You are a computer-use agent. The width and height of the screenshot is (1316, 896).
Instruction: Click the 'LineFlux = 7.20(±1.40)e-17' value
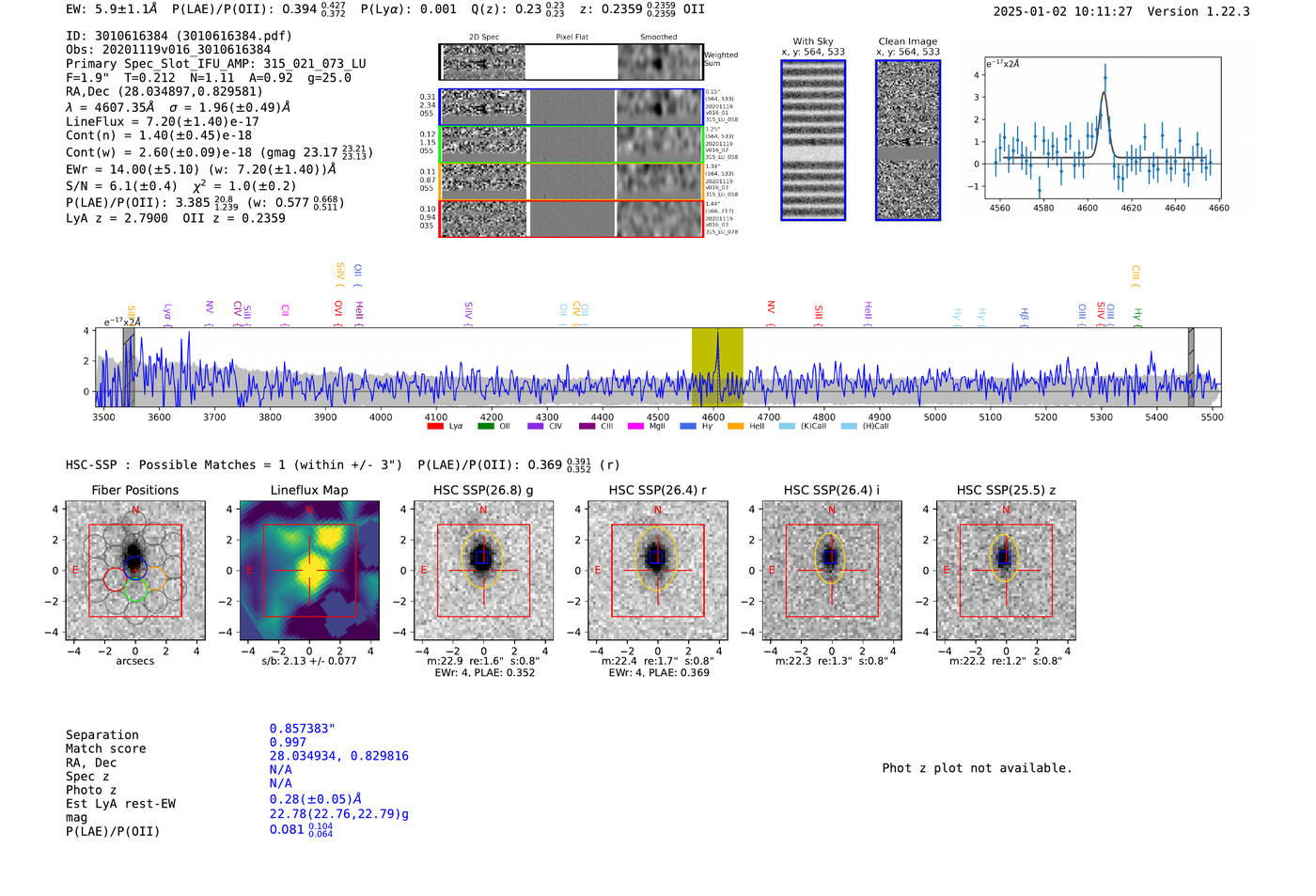(x=163, y=121)
